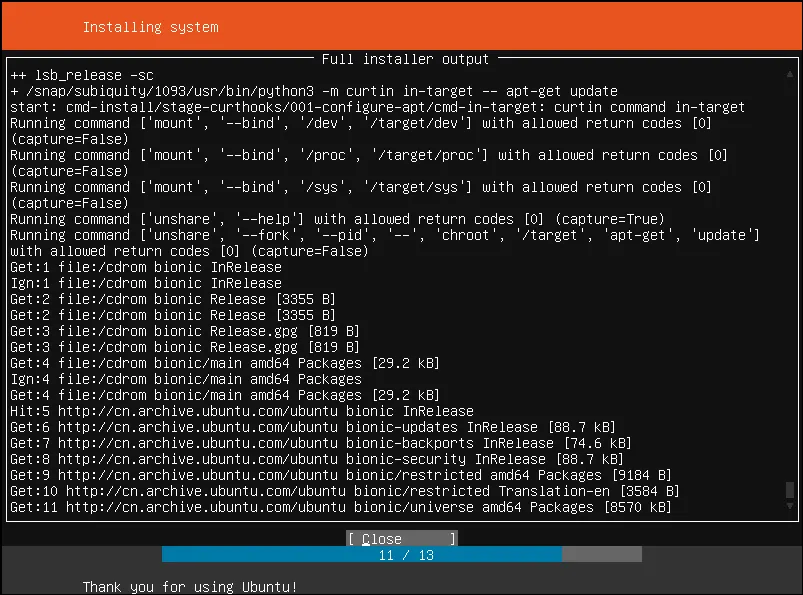Click the Installing system header title
803x595 pixels.
[x=150, y=26]
